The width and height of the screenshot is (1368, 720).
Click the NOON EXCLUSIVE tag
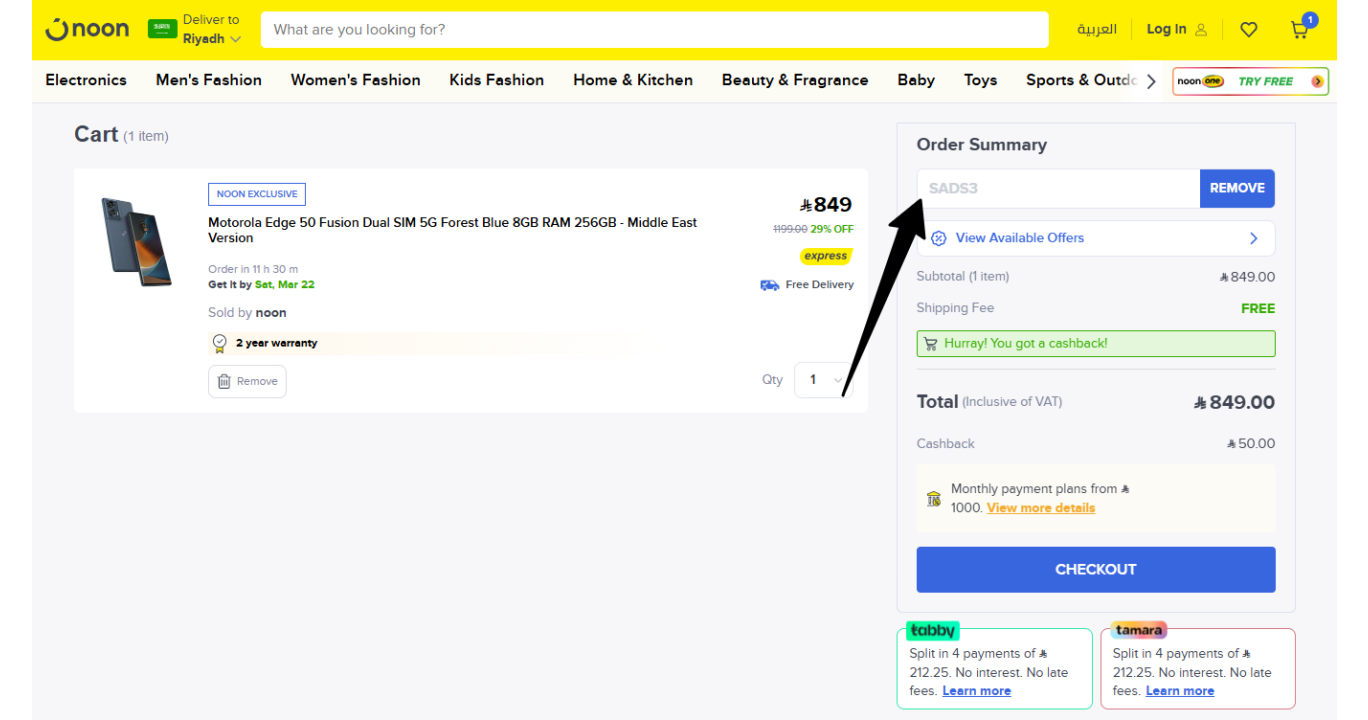(257, 194)
